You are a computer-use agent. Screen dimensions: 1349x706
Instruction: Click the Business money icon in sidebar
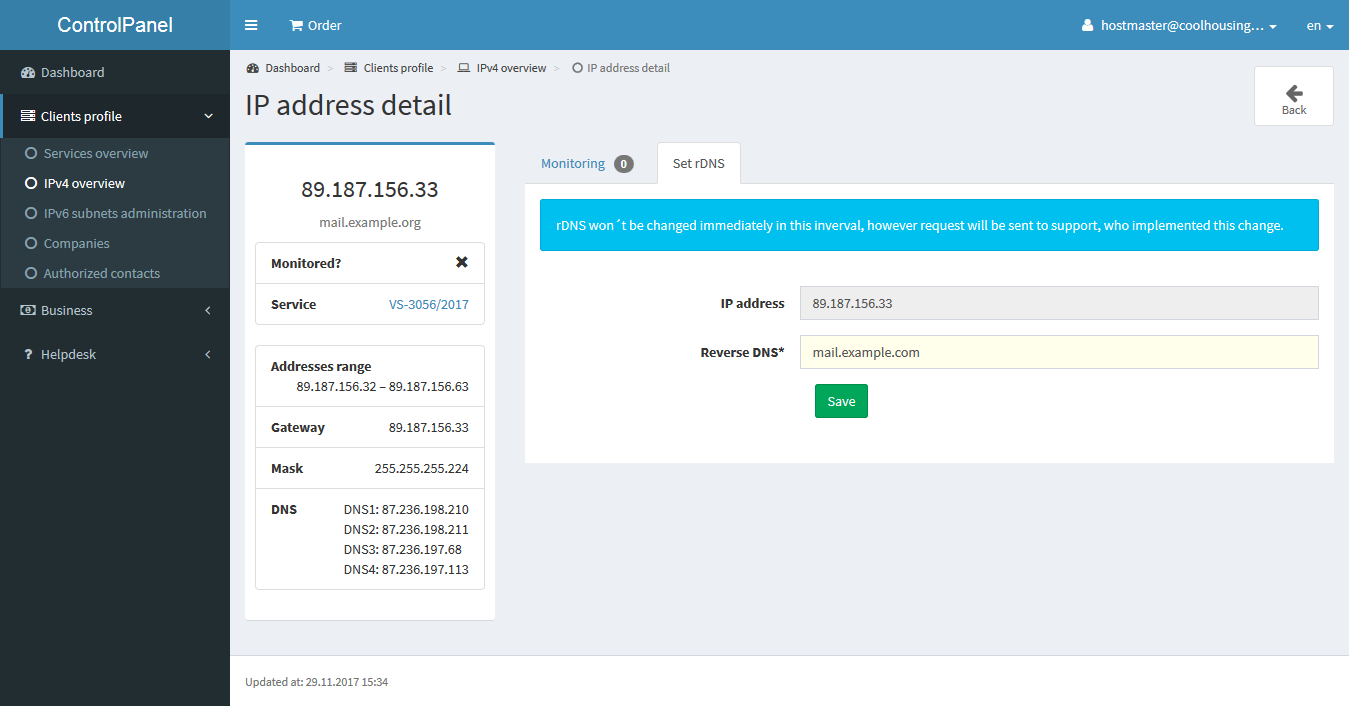point(28,311)
